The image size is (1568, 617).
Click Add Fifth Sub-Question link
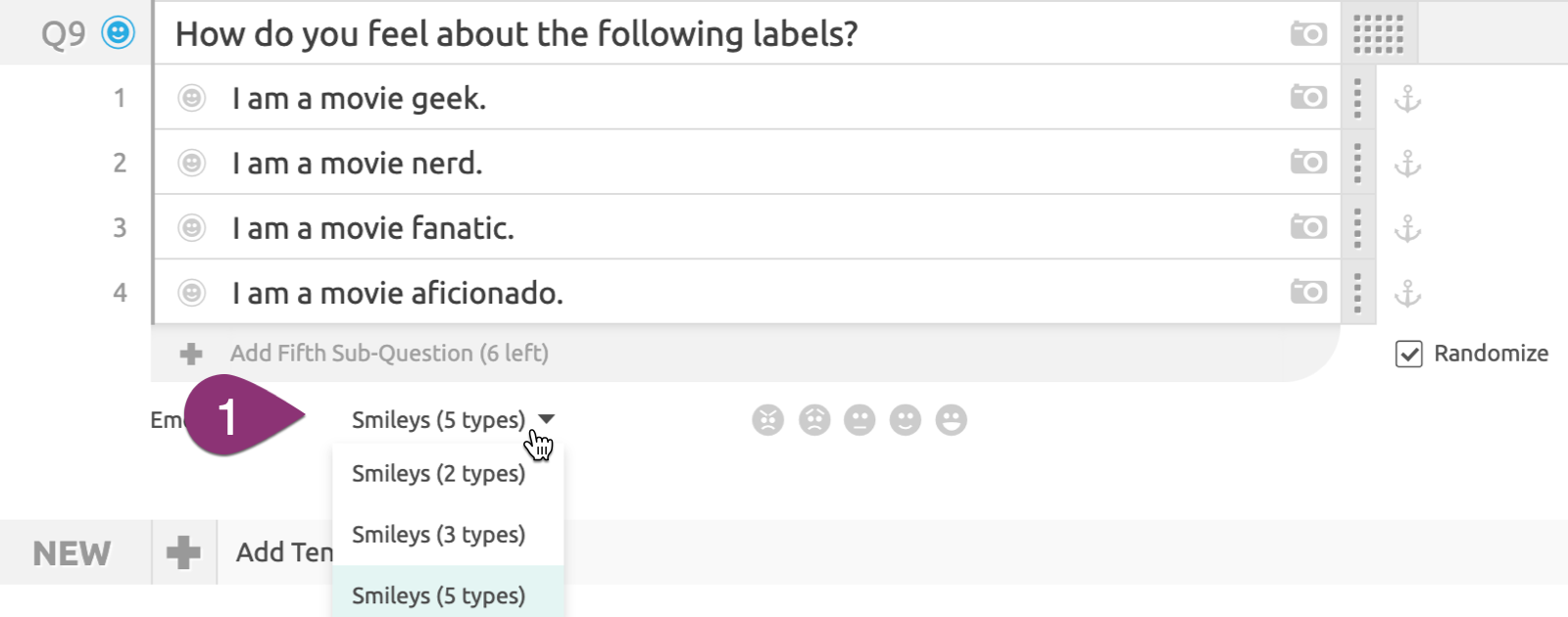click(x=389, y=354)
